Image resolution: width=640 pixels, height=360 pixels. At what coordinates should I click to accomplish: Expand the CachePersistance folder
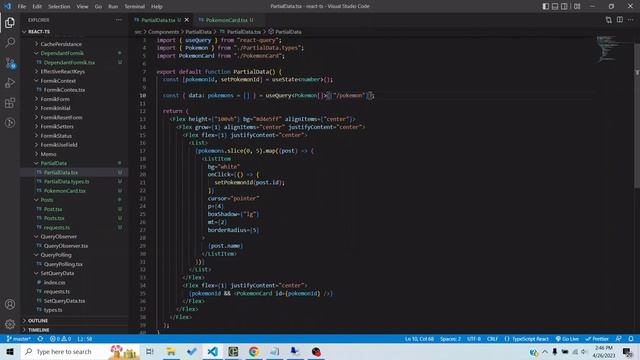[x=61, y=44]
